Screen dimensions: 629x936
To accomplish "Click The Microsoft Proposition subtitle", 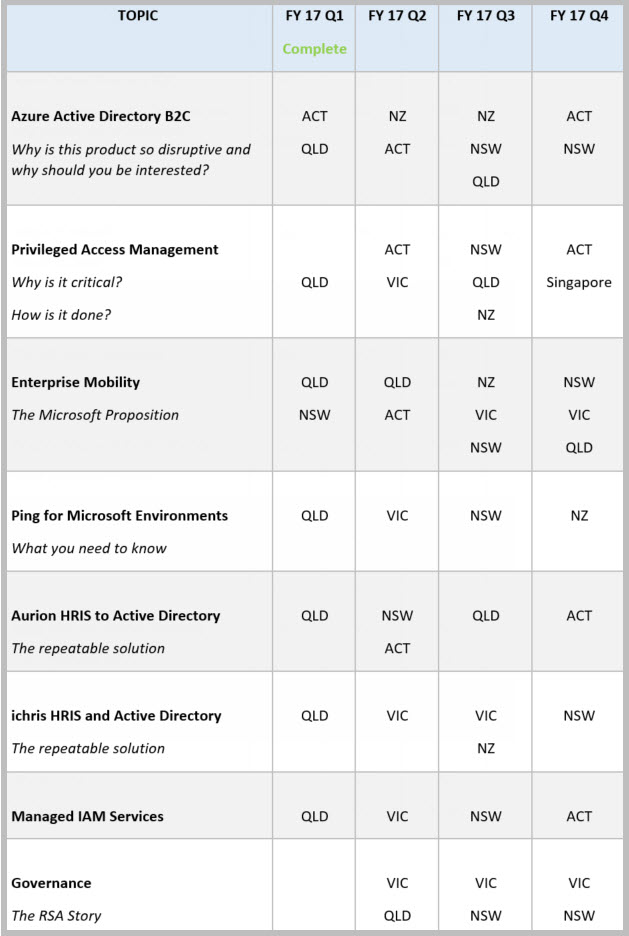I will (x=95, y=415).
